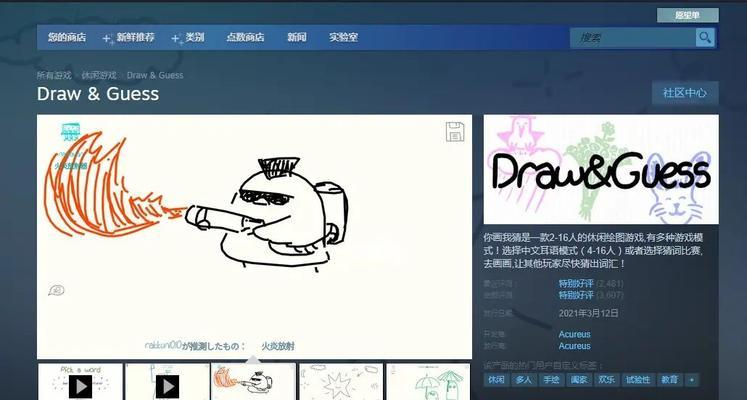The image size is (747, 400).
Task: Click into the 搜索 search field
Action: 633,38
